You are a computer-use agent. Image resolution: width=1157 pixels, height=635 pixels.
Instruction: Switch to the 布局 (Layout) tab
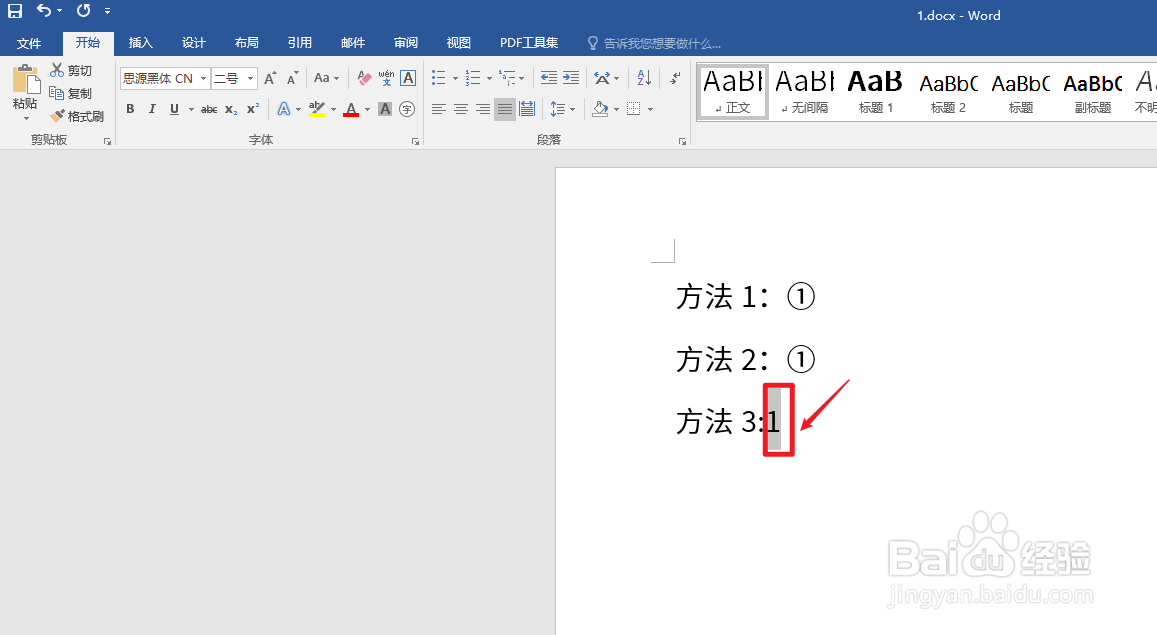point(246,43)
